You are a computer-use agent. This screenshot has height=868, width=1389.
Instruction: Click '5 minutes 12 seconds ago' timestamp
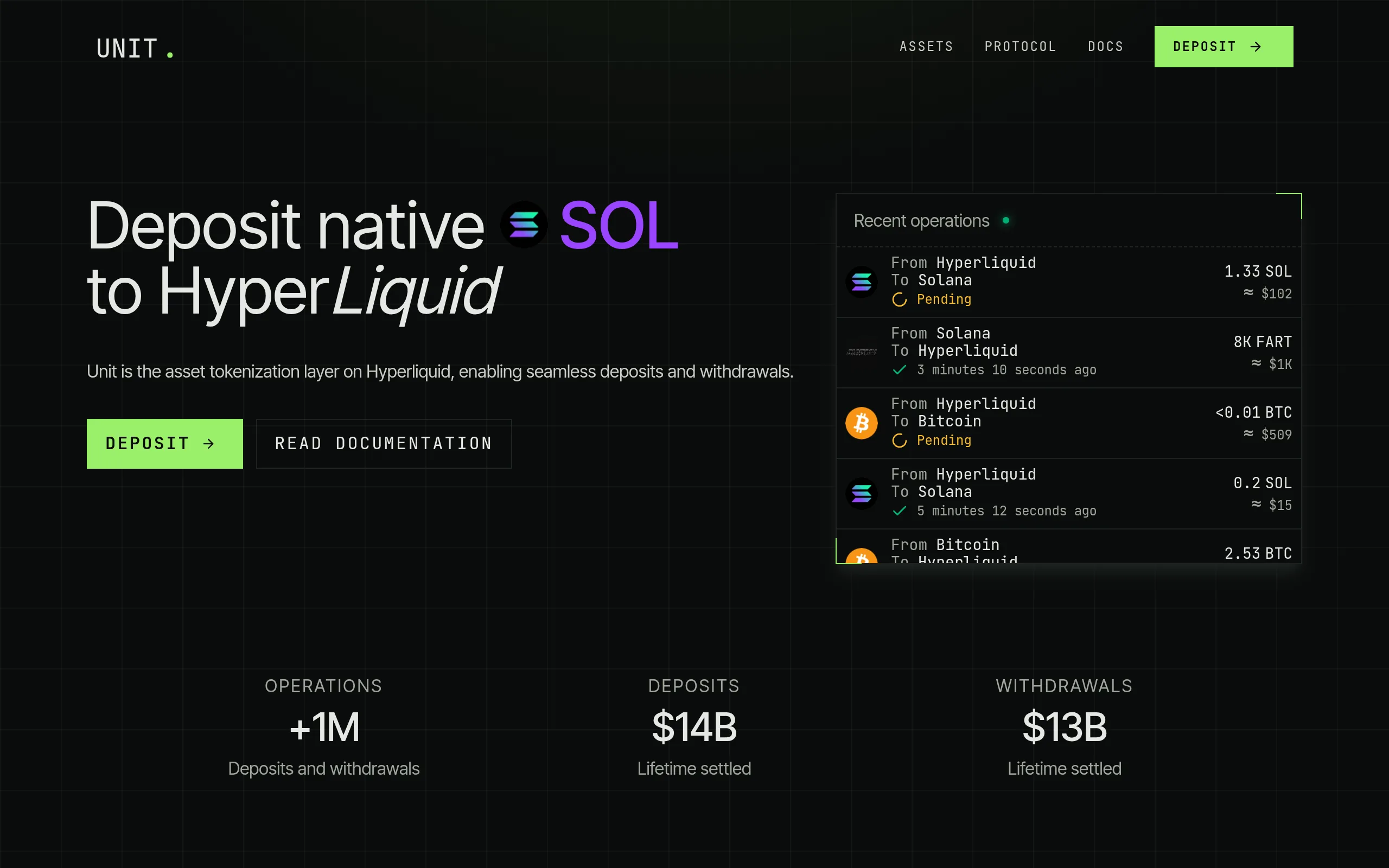(x=1006, y=511)
